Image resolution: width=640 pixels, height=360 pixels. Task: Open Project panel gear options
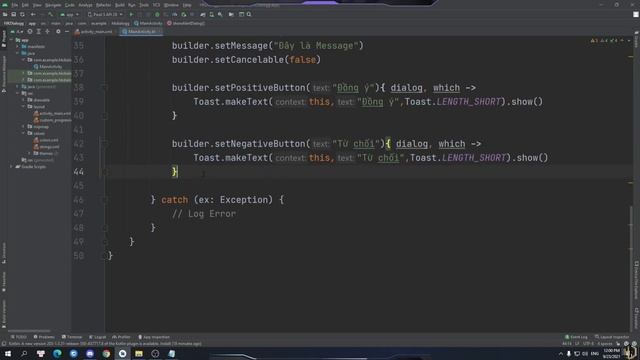58,31
